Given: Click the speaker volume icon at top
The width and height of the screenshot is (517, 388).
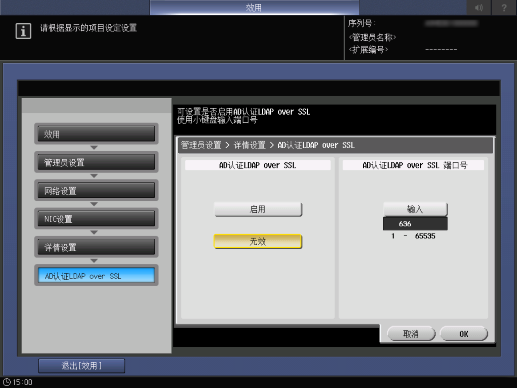Looking at the screenshot, I should tap(478, 7).
